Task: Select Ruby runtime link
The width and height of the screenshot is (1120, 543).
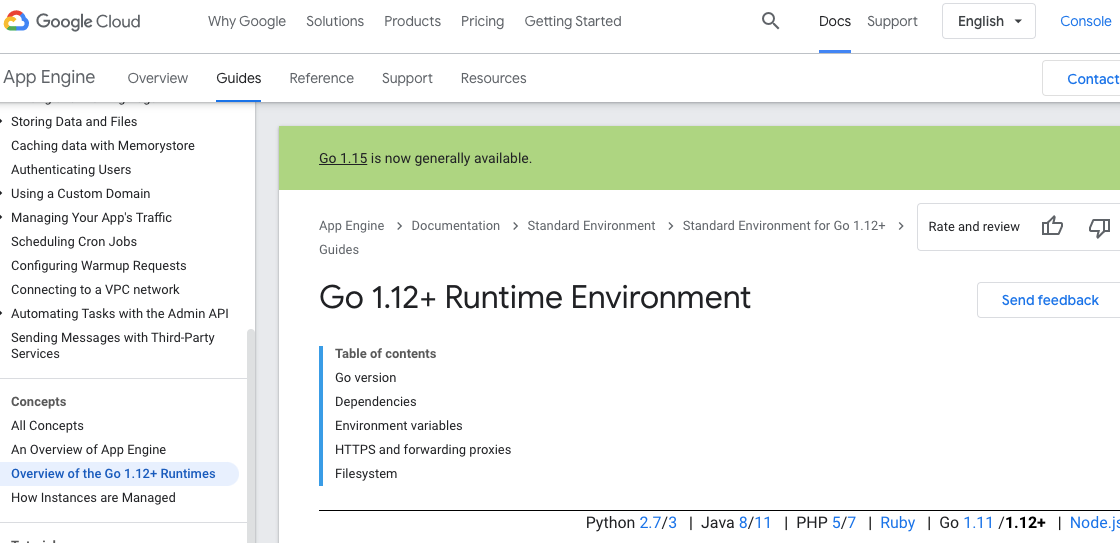Action: pos(898,523)
